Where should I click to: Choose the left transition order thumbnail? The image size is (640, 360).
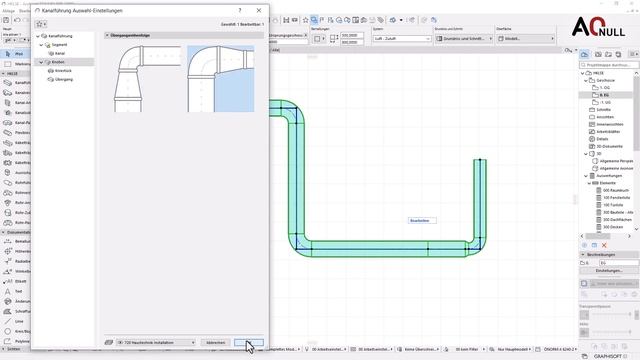coord(147,79)
